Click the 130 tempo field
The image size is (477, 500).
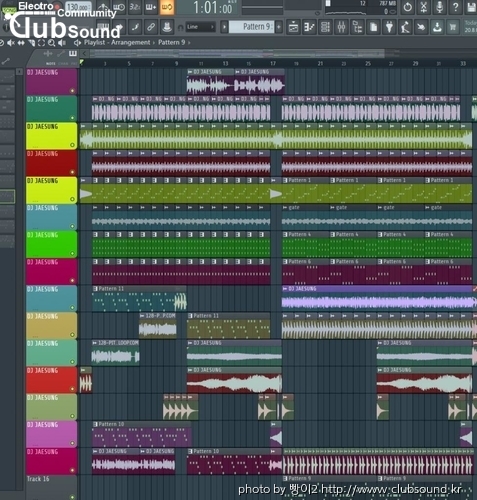pos(78,7)
